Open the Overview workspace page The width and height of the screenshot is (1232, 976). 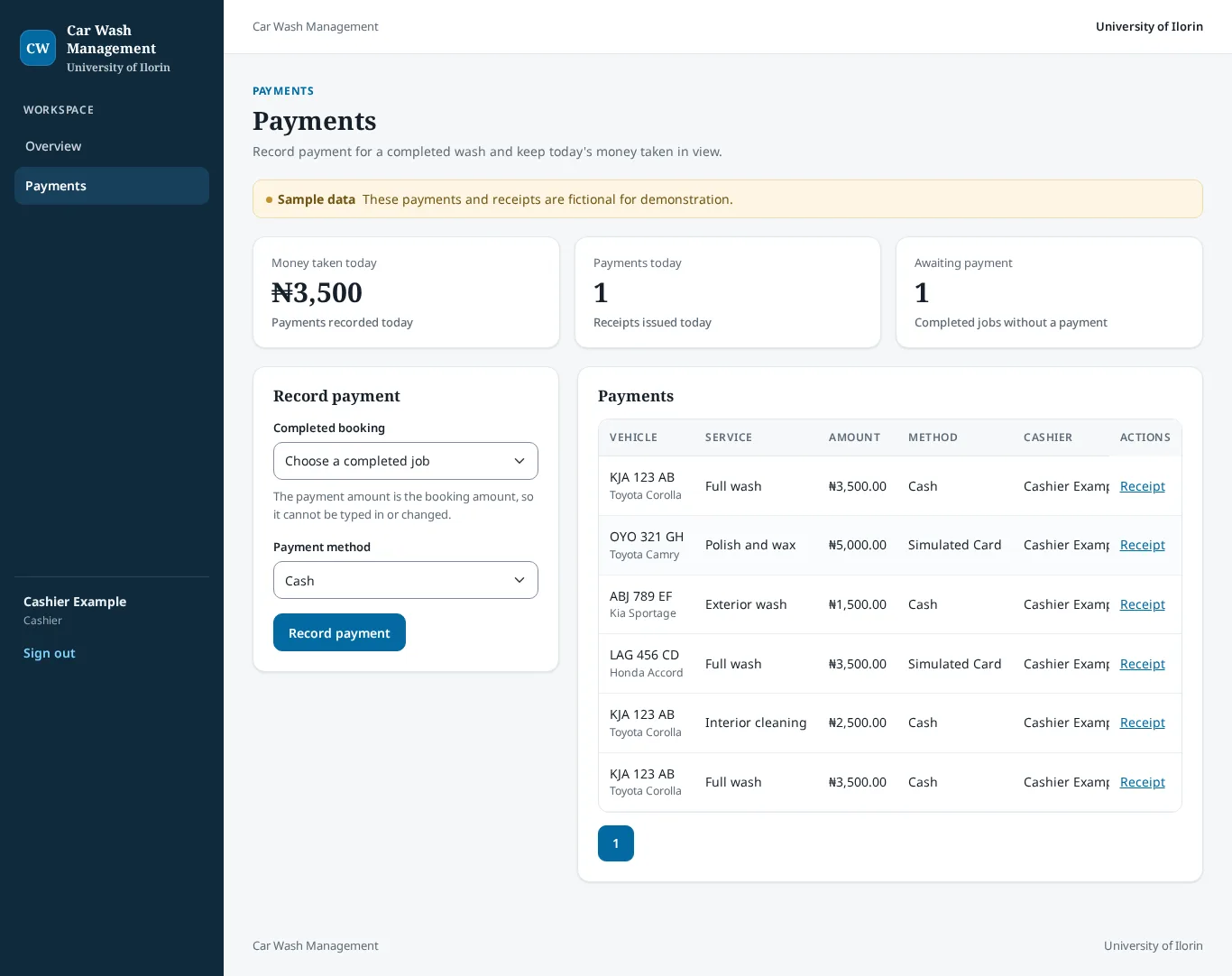(x=112, y=146)
